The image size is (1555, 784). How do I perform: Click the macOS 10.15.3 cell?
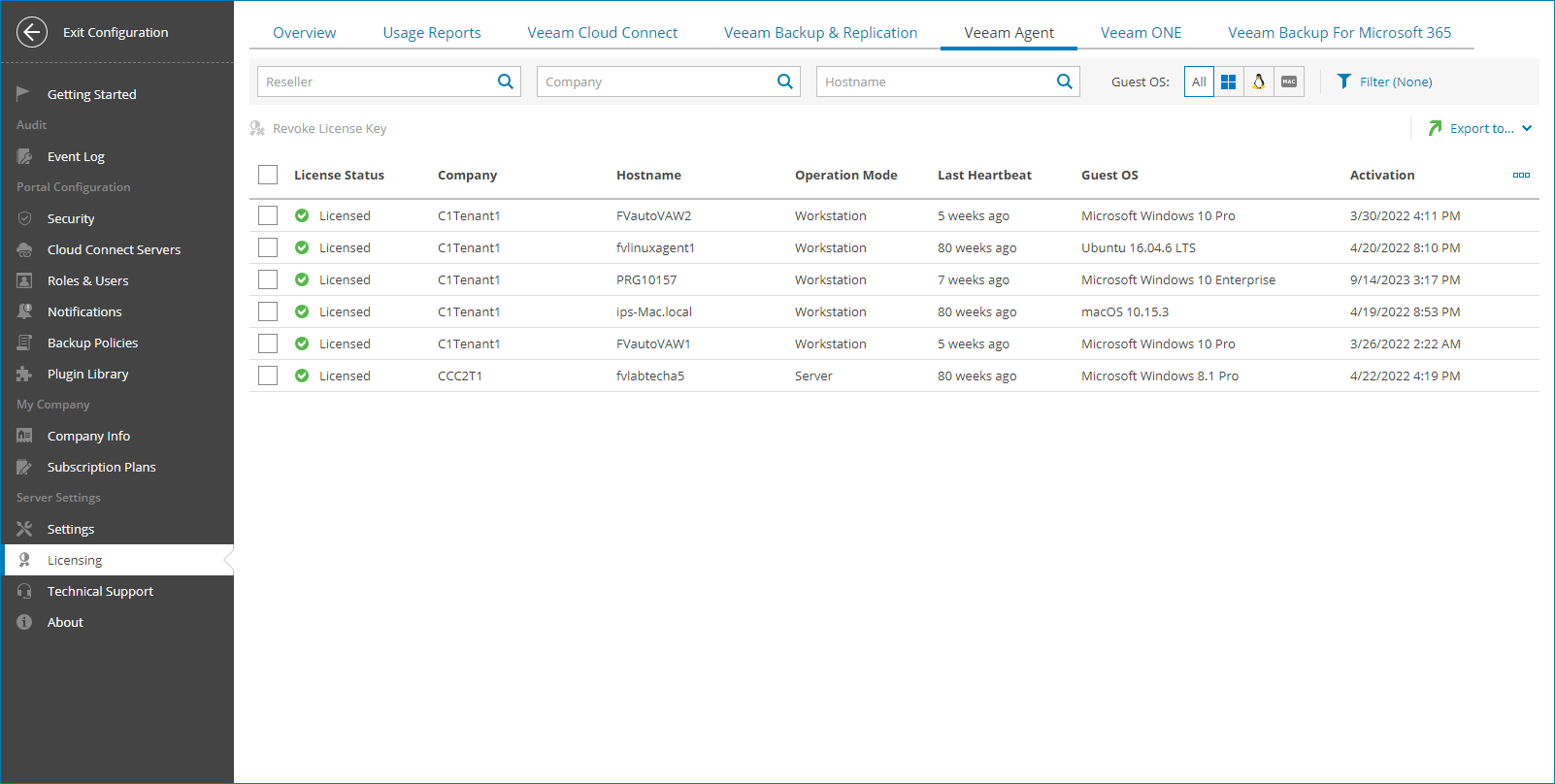[x=1125, y=311]
